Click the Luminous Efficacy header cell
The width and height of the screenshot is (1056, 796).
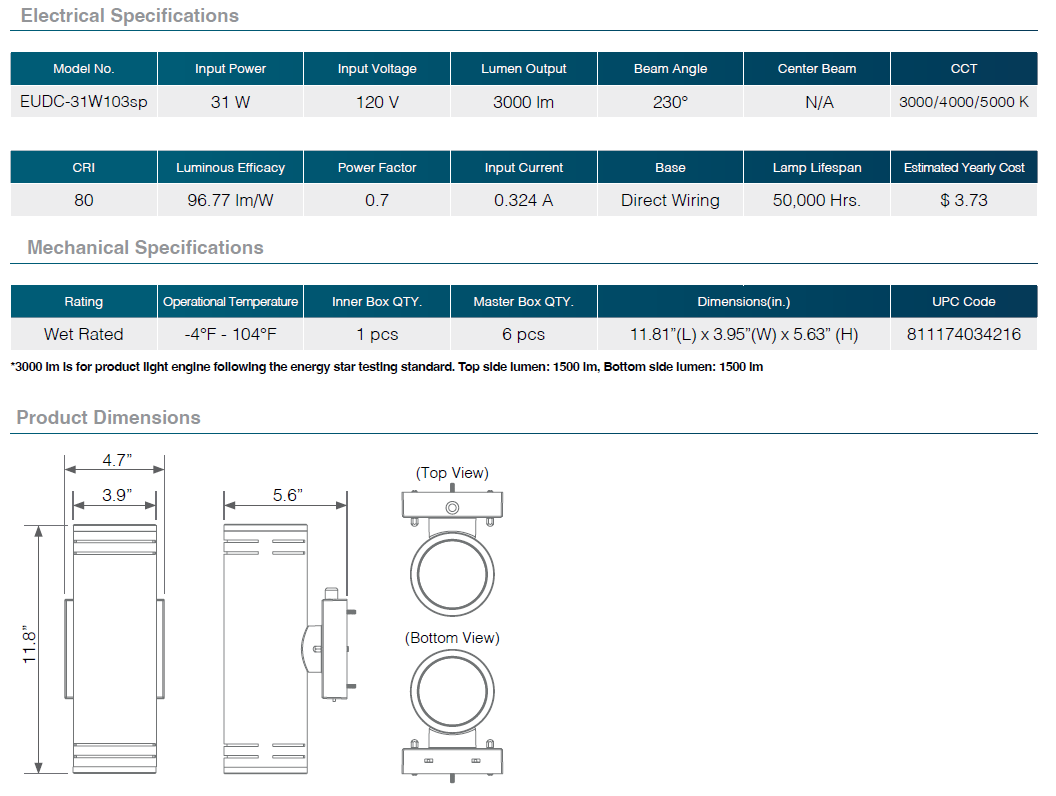pyautogui.click(x=230, y=168)
